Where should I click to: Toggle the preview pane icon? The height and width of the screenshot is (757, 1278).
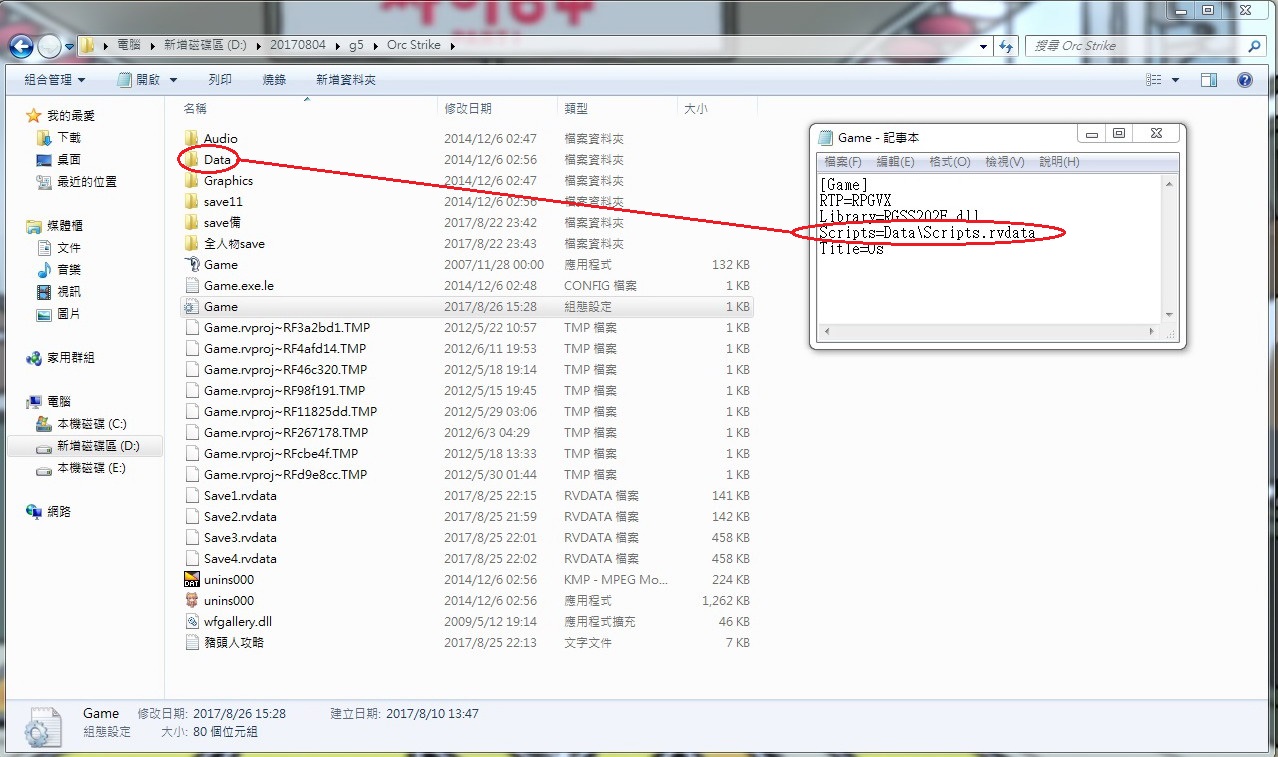(1208, 80)
